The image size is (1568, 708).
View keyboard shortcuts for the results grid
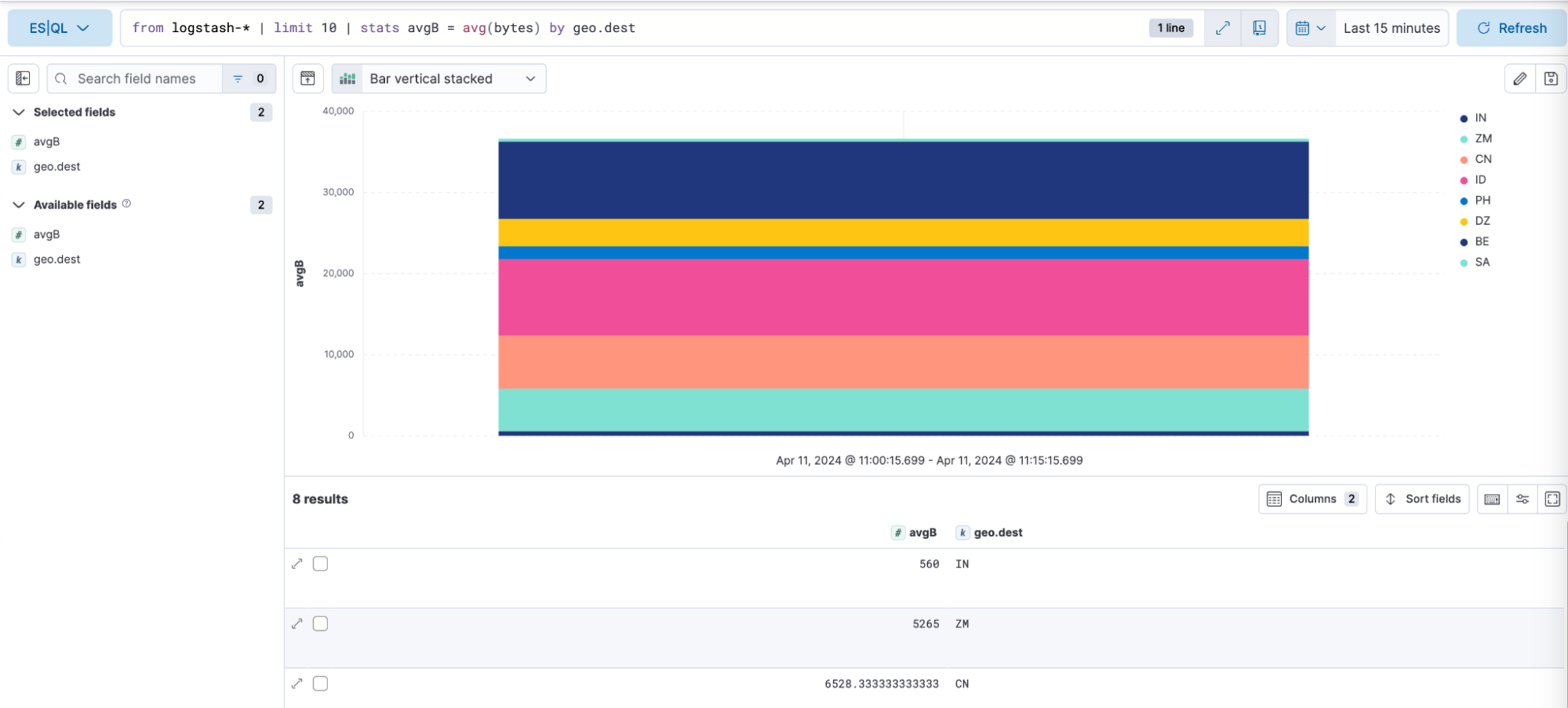click(1491, 499)
